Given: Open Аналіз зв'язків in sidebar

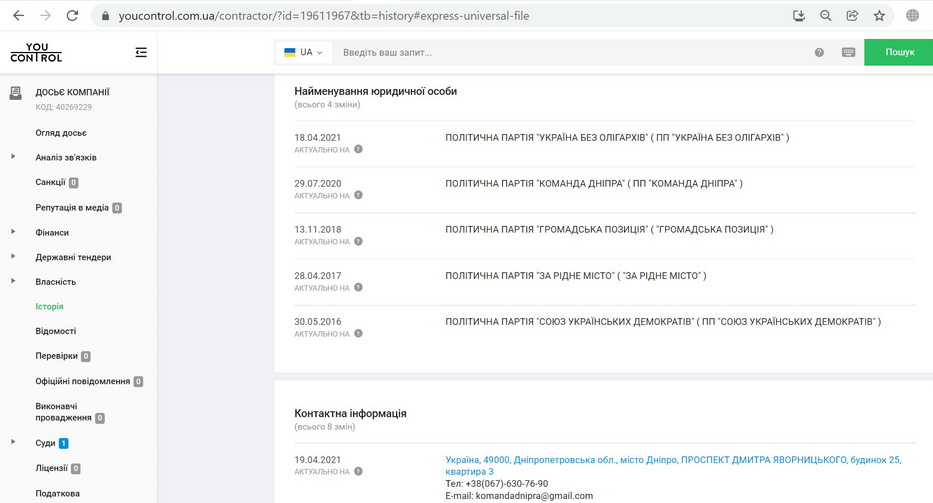Looking at the screenshot, I should tap(65, 158).
